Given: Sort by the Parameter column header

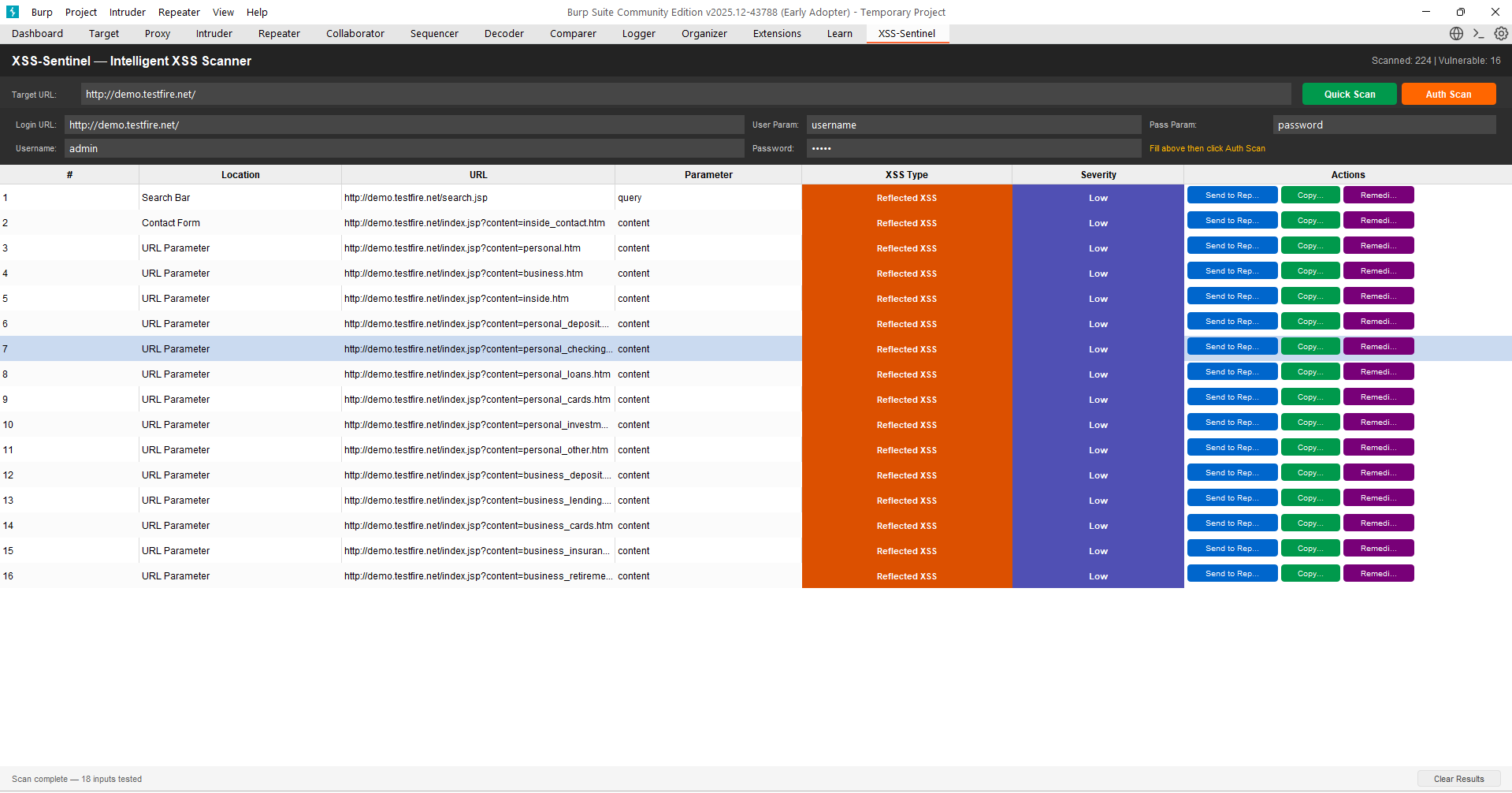Looking at the screenshot, I should [708, 175].
